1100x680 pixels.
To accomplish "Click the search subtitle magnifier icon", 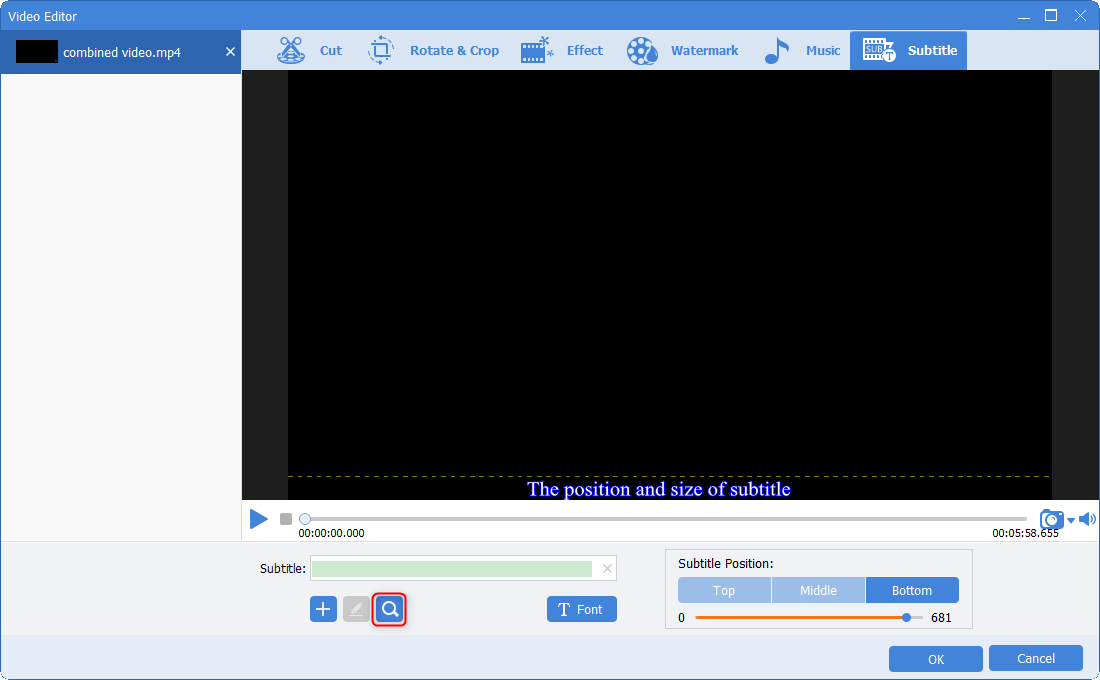I will click(390, 609).
